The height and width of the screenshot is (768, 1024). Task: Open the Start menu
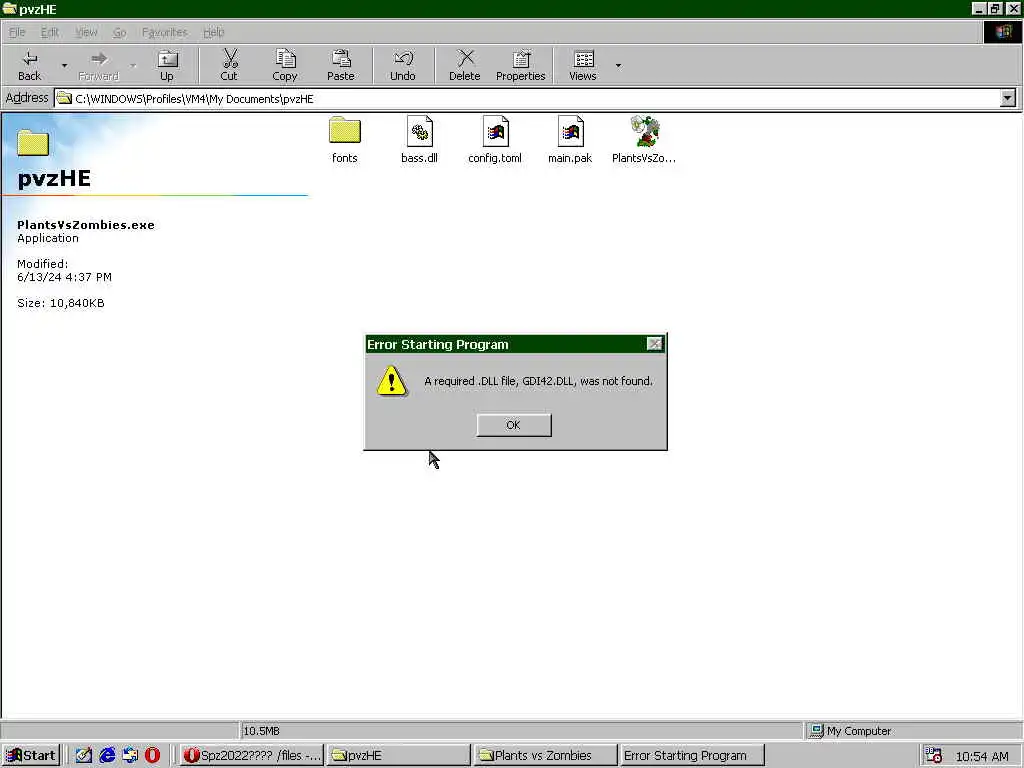[x=31, y=756]
